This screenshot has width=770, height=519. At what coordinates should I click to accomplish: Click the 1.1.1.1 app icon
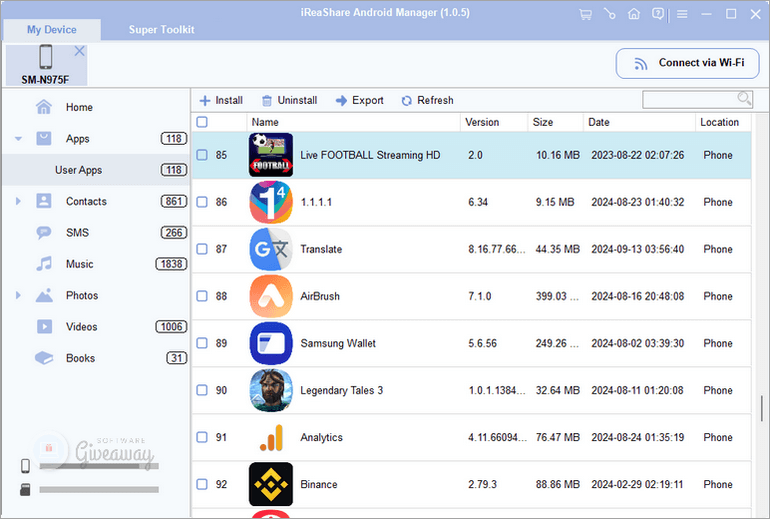click(x=271, y=202)
